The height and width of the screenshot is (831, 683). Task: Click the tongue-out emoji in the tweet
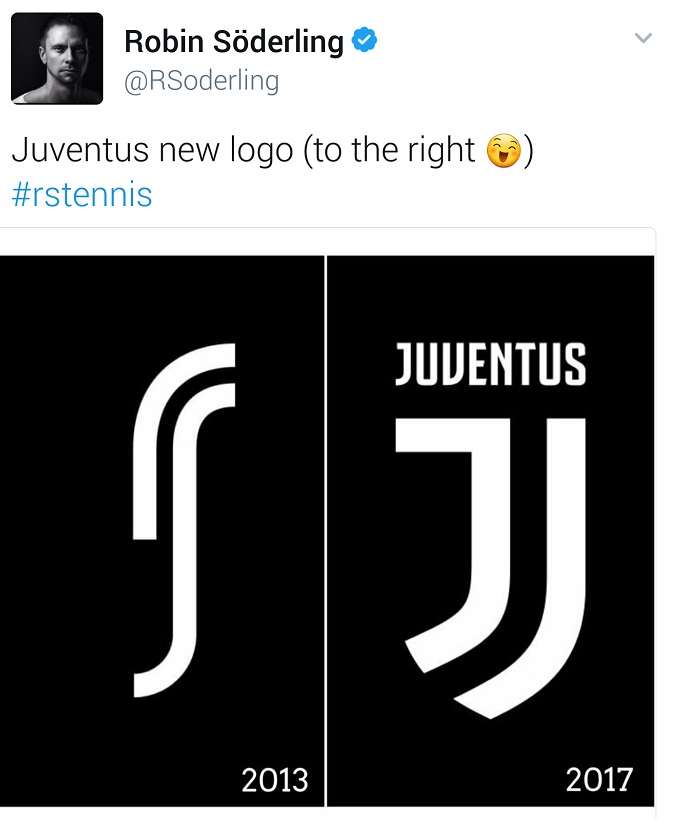(504, 151)
